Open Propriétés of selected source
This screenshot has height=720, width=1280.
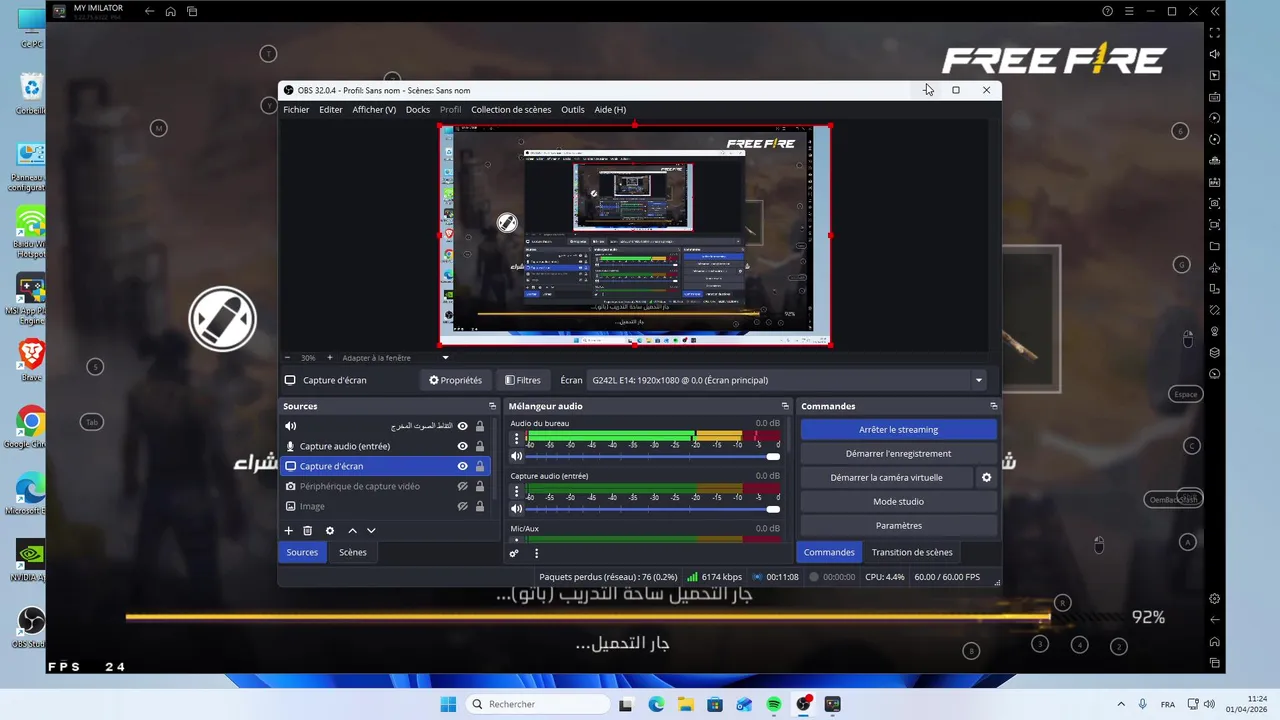pyautogui.click(x=455, y=380)
